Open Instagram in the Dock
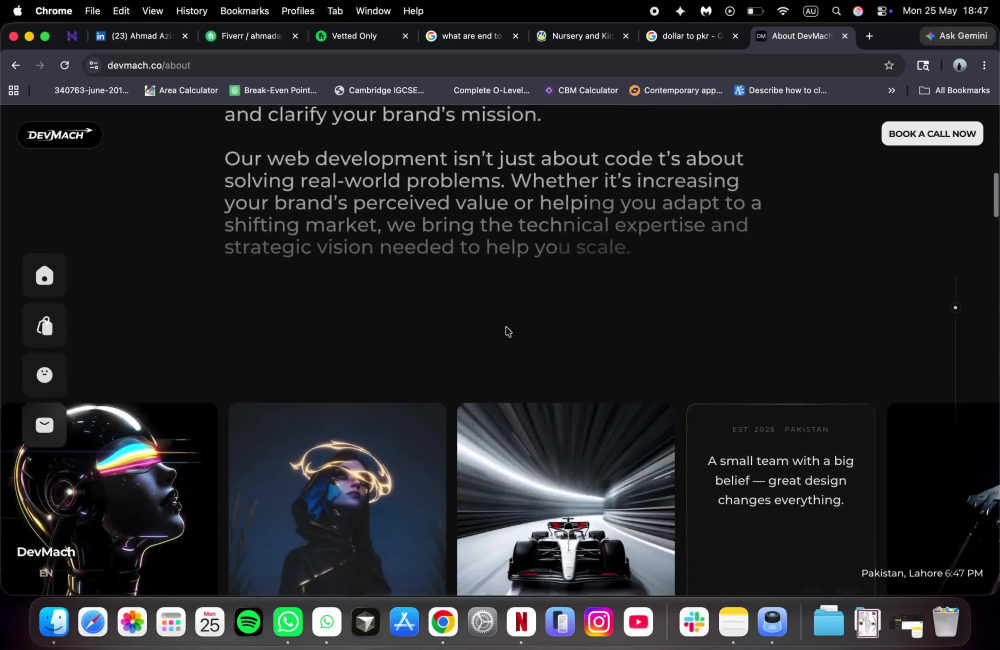1000x650 pixels. [599, 622]
